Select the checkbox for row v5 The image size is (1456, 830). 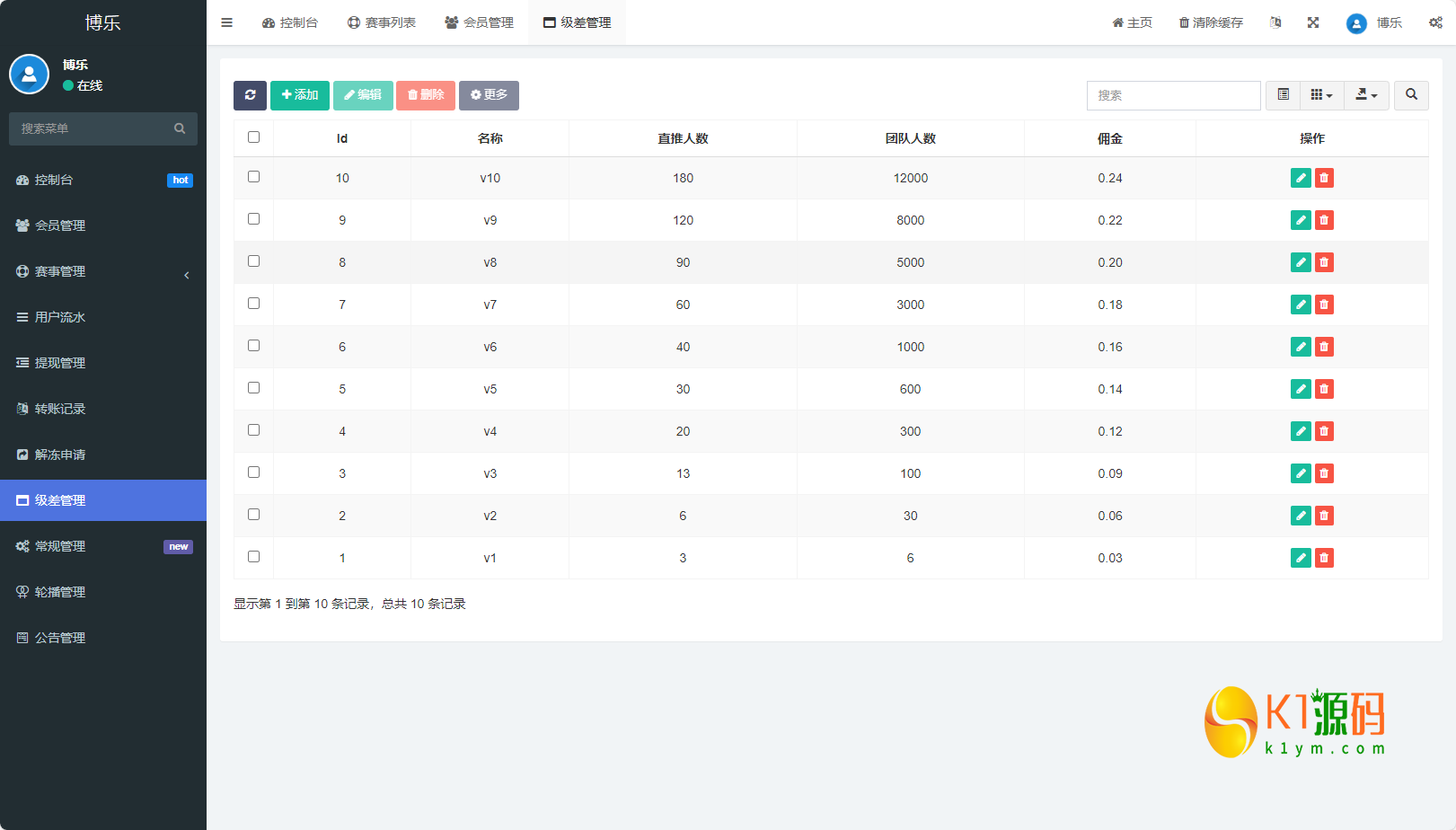pyautogui.click(x=253, y=388)
